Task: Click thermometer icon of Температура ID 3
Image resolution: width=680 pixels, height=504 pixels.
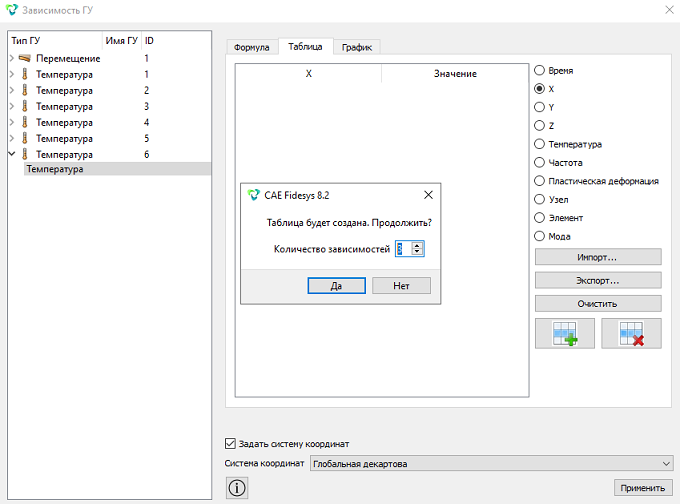Action: 25,106
